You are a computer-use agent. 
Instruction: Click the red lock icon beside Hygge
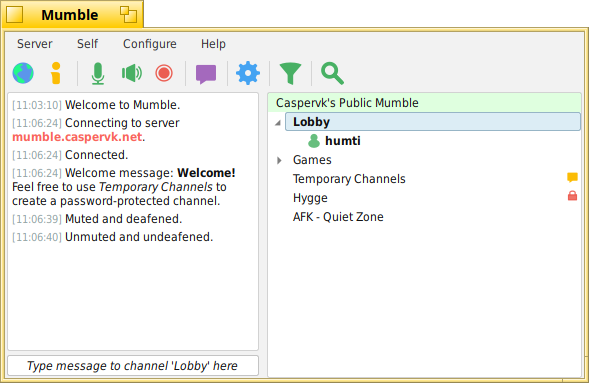572,196
